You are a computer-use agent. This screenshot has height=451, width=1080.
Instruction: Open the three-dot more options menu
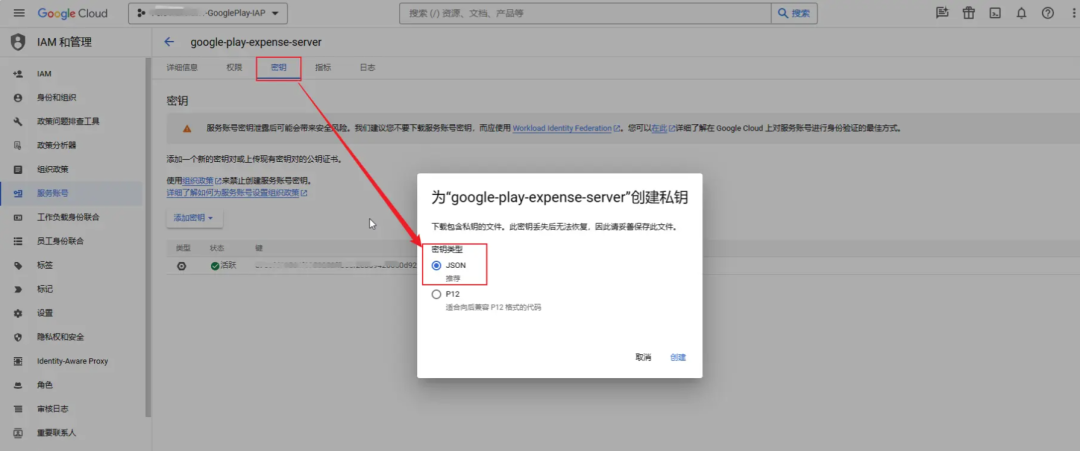[x=1073, y=13]
